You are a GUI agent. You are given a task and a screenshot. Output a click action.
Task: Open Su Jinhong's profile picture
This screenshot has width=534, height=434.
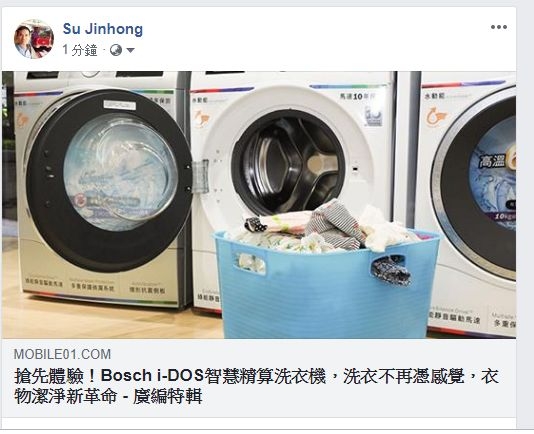click(34, 39)
